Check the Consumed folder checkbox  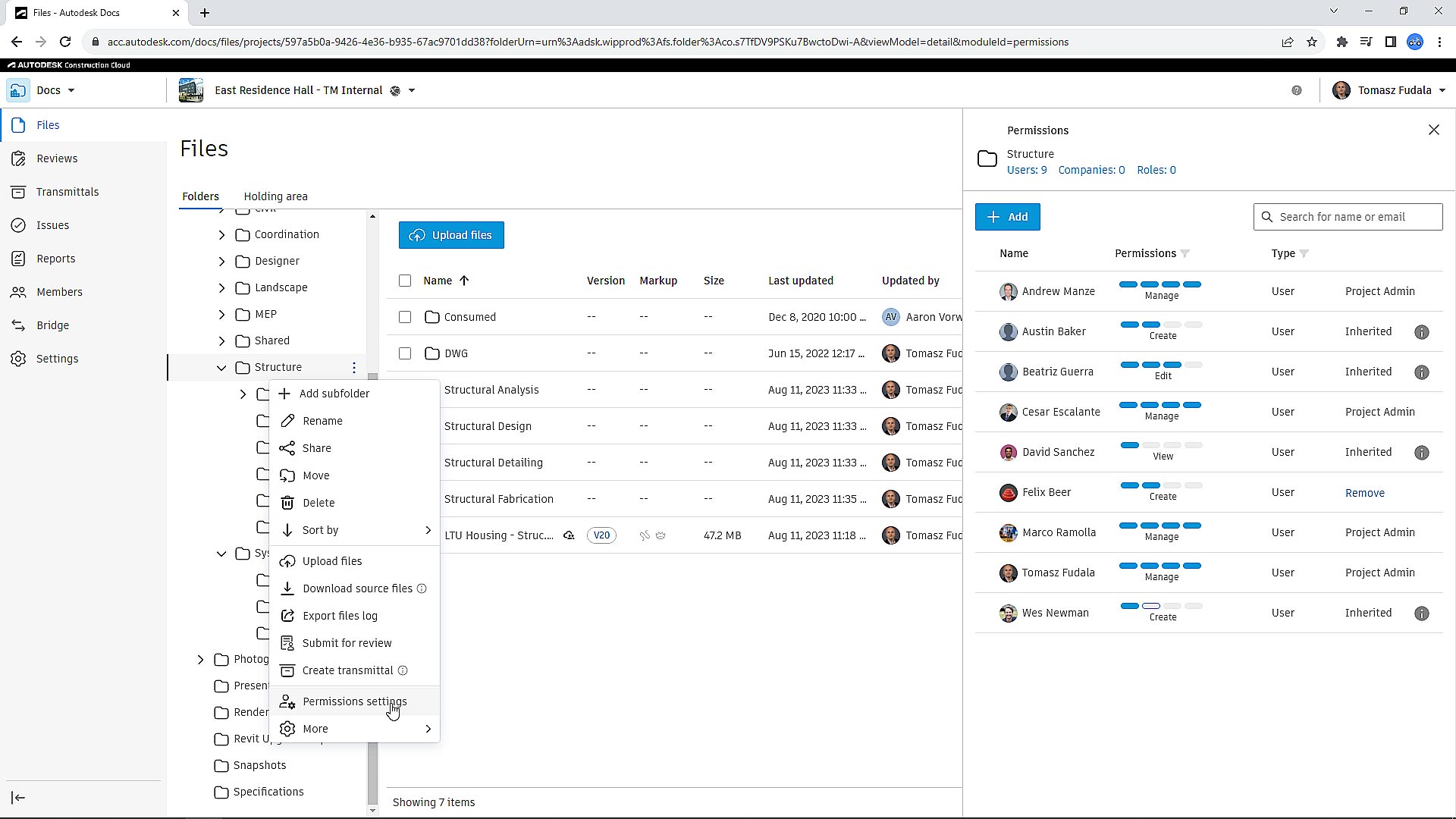[x=405, y=317]
